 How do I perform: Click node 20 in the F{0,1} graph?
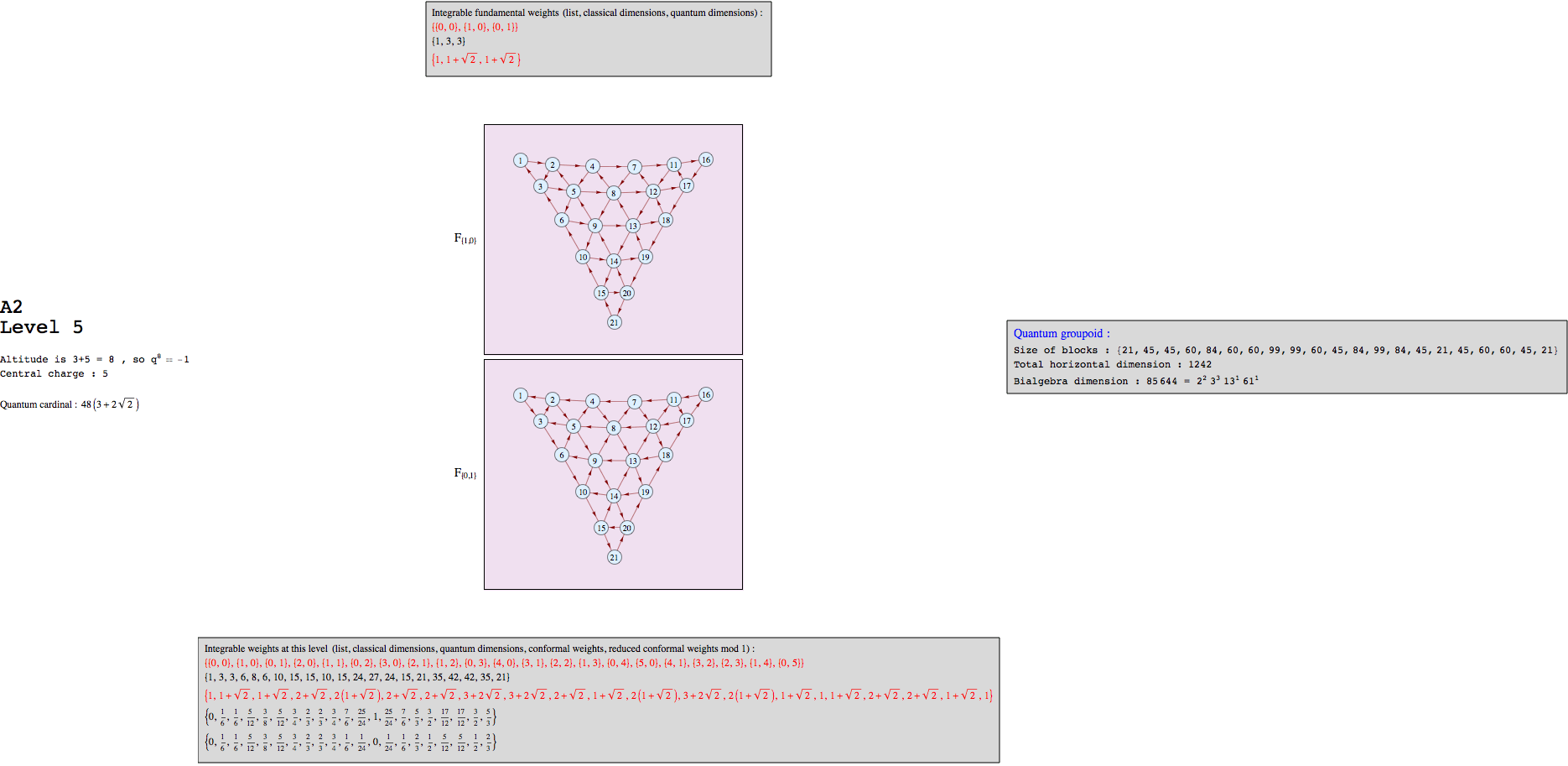pos(627,528)
